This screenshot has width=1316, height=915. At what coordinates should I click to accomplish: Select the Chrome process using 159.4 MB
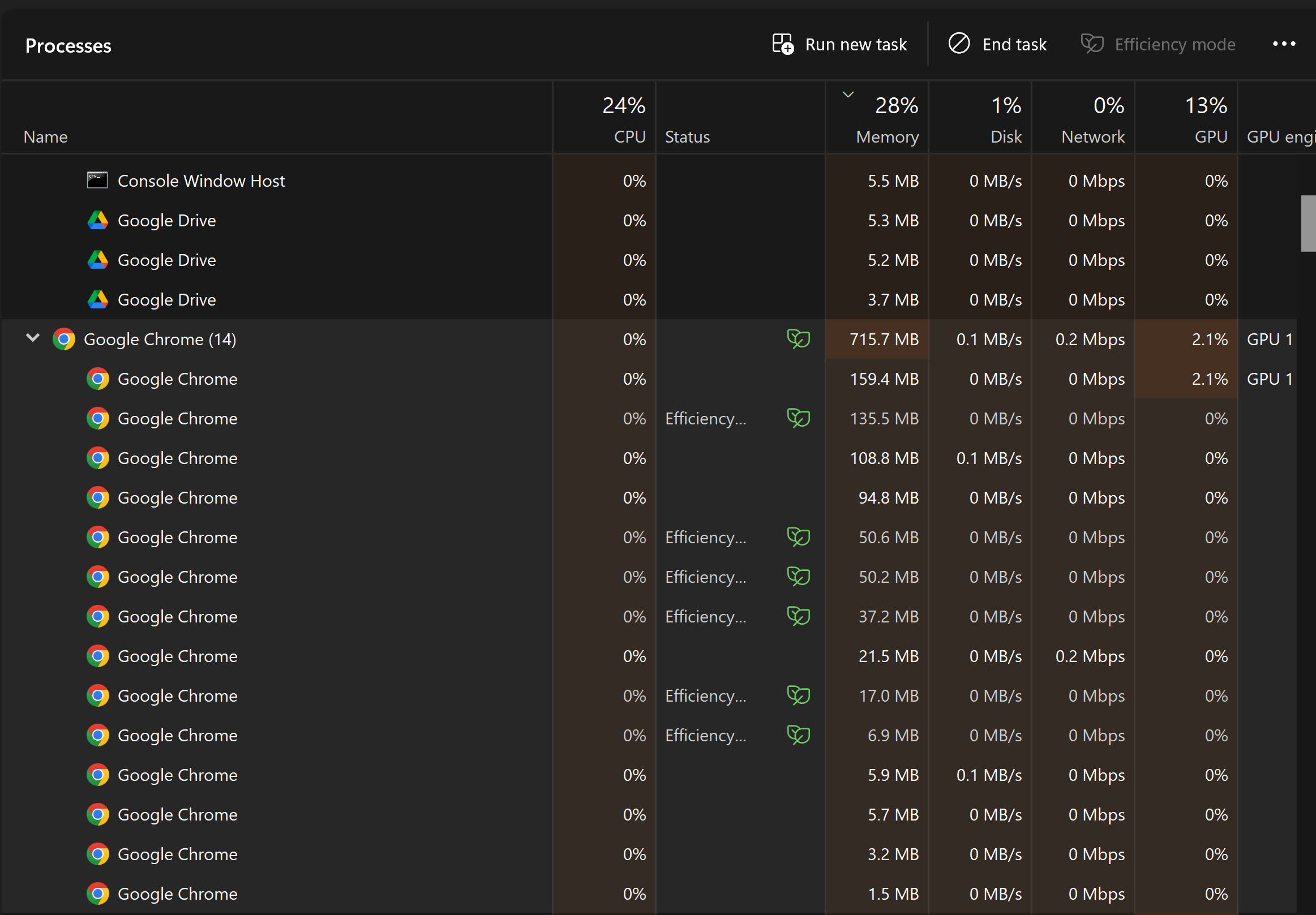pos(177,379)
